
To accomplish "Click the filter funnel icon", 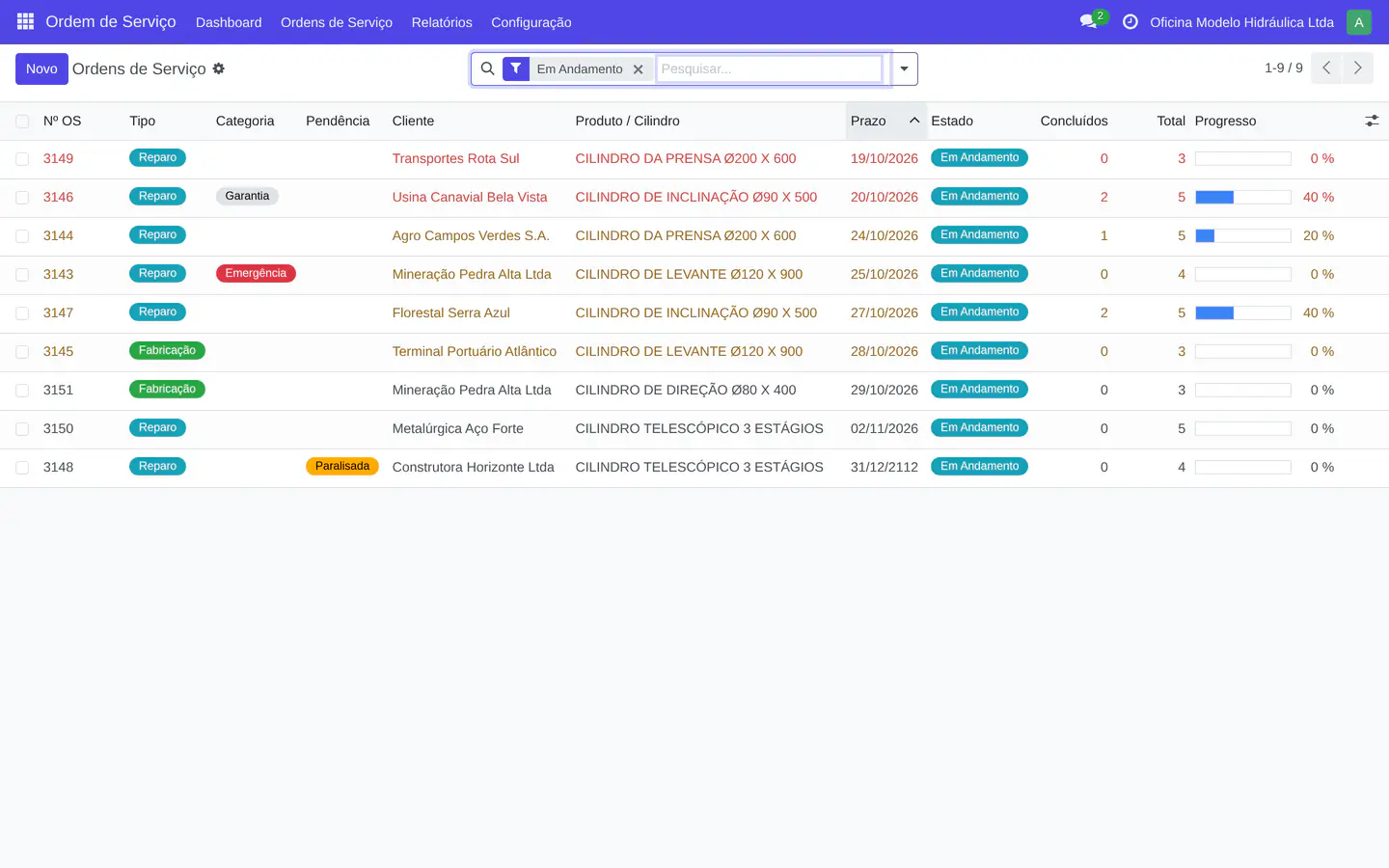I will 516,68.
